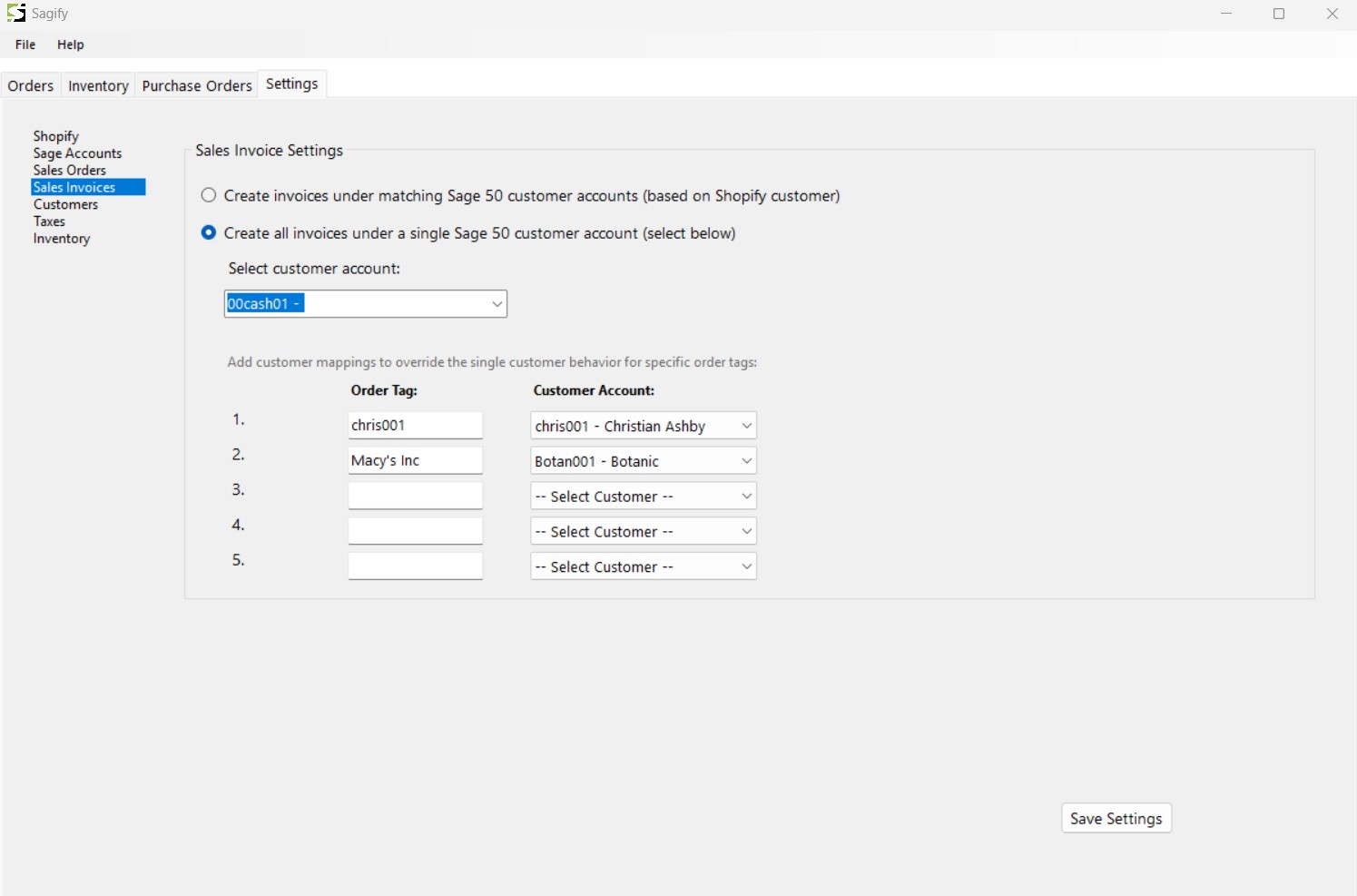Switch to the Orders tab
1357x896 pixels.
pos(31,85)
